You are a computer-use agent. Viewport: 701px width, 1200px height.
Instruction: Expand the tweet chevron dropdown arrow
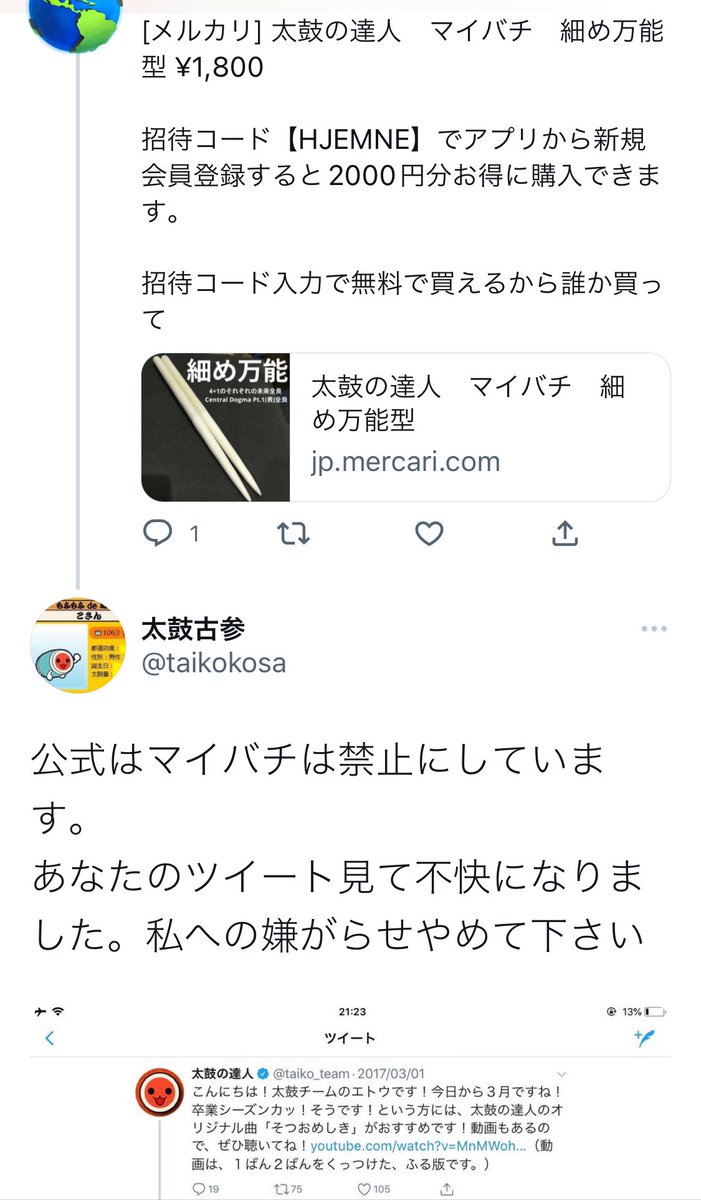(x=562, y=1074)
